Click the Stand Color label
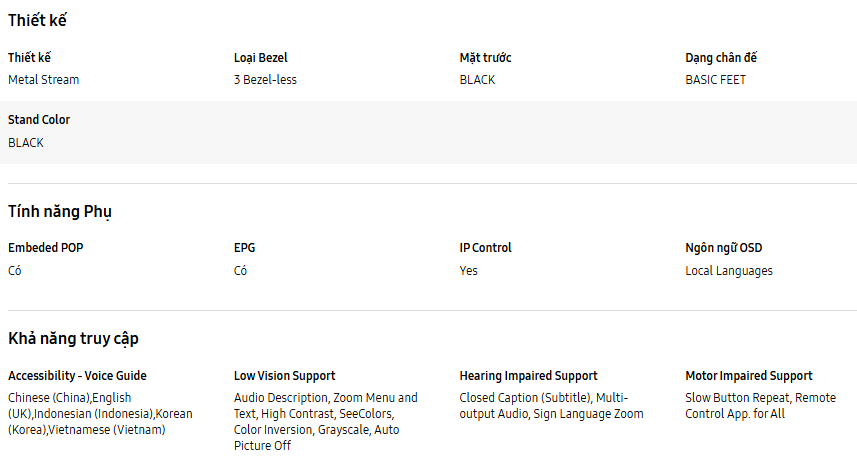857x471 pixels. click(39, 120)
